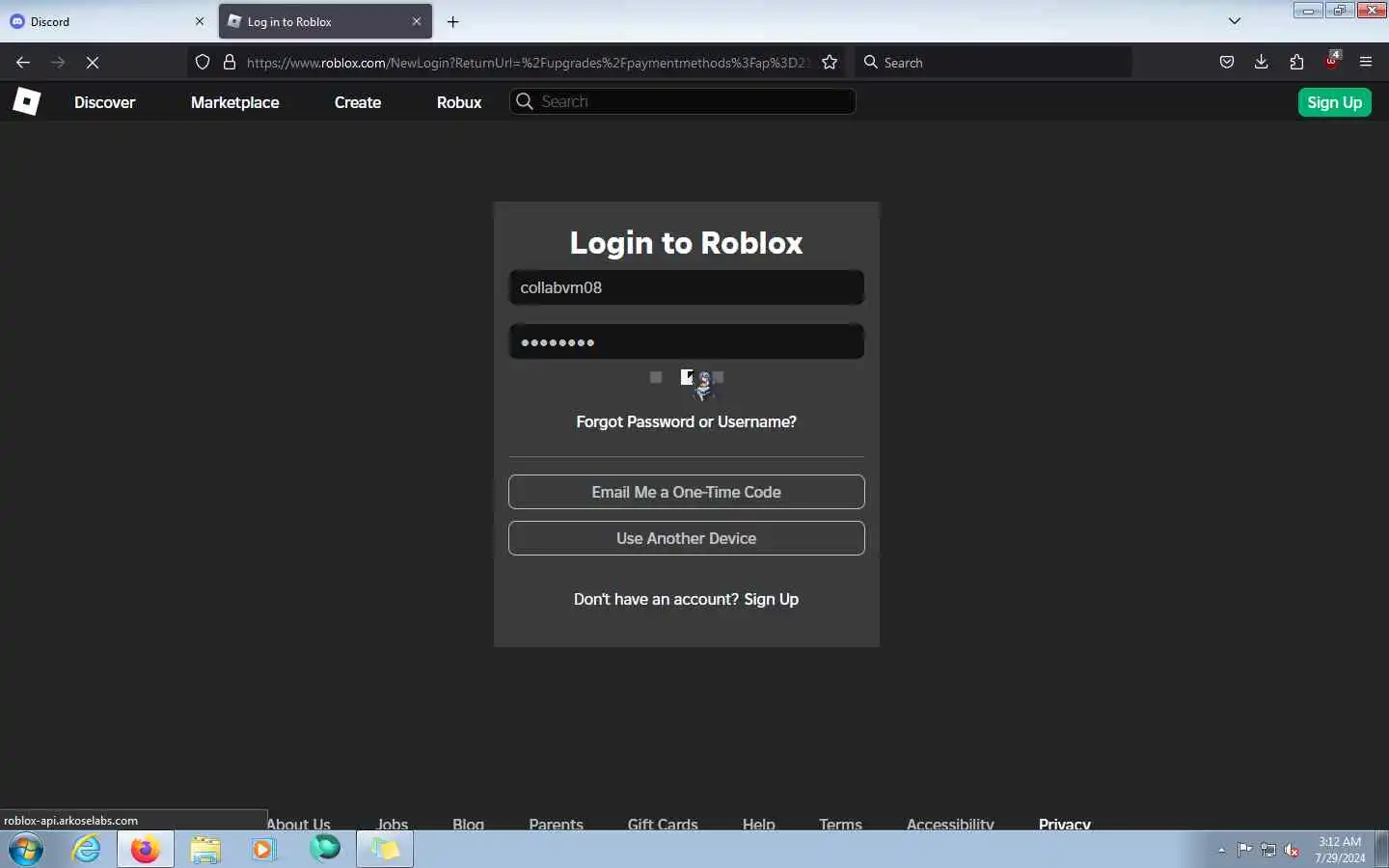
Task: Open Save to Pocket icon
Action: tap(1227, 62)
